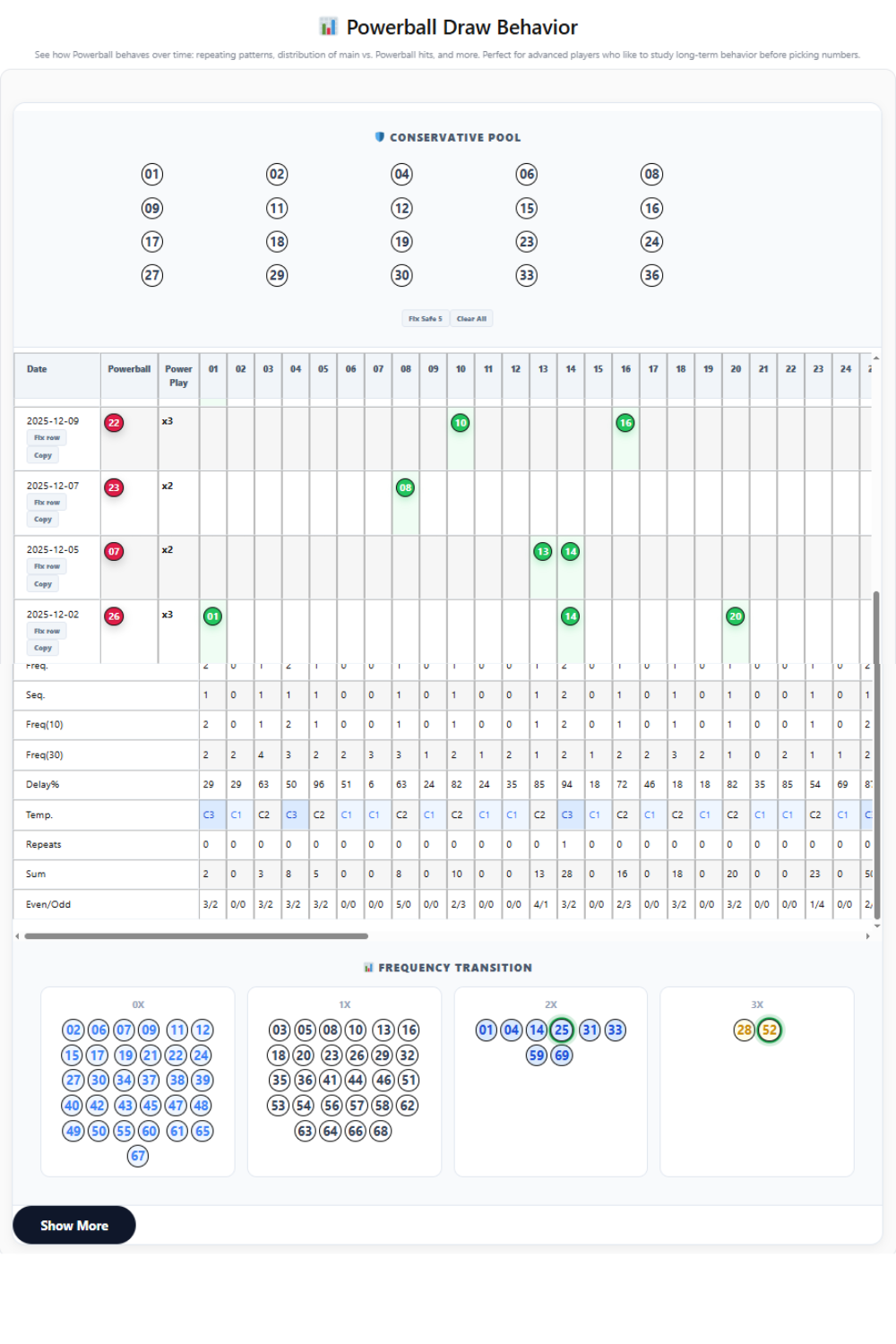Click the bar chart icon beside the title
The image size is (896, 1344).
point(328,27)
